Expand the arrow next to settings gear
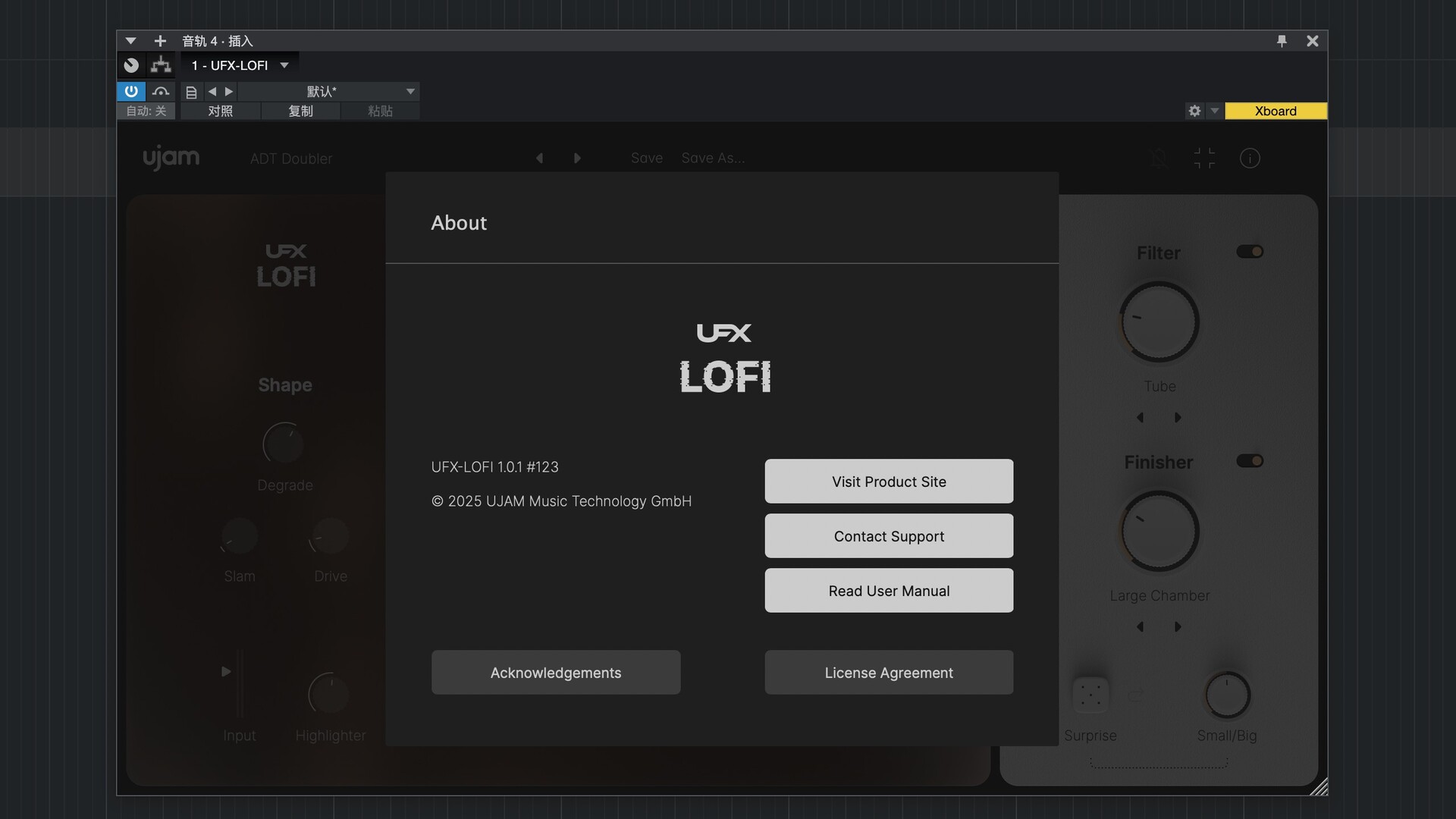The image size is (1456, 819). [x=1214, y=111]
